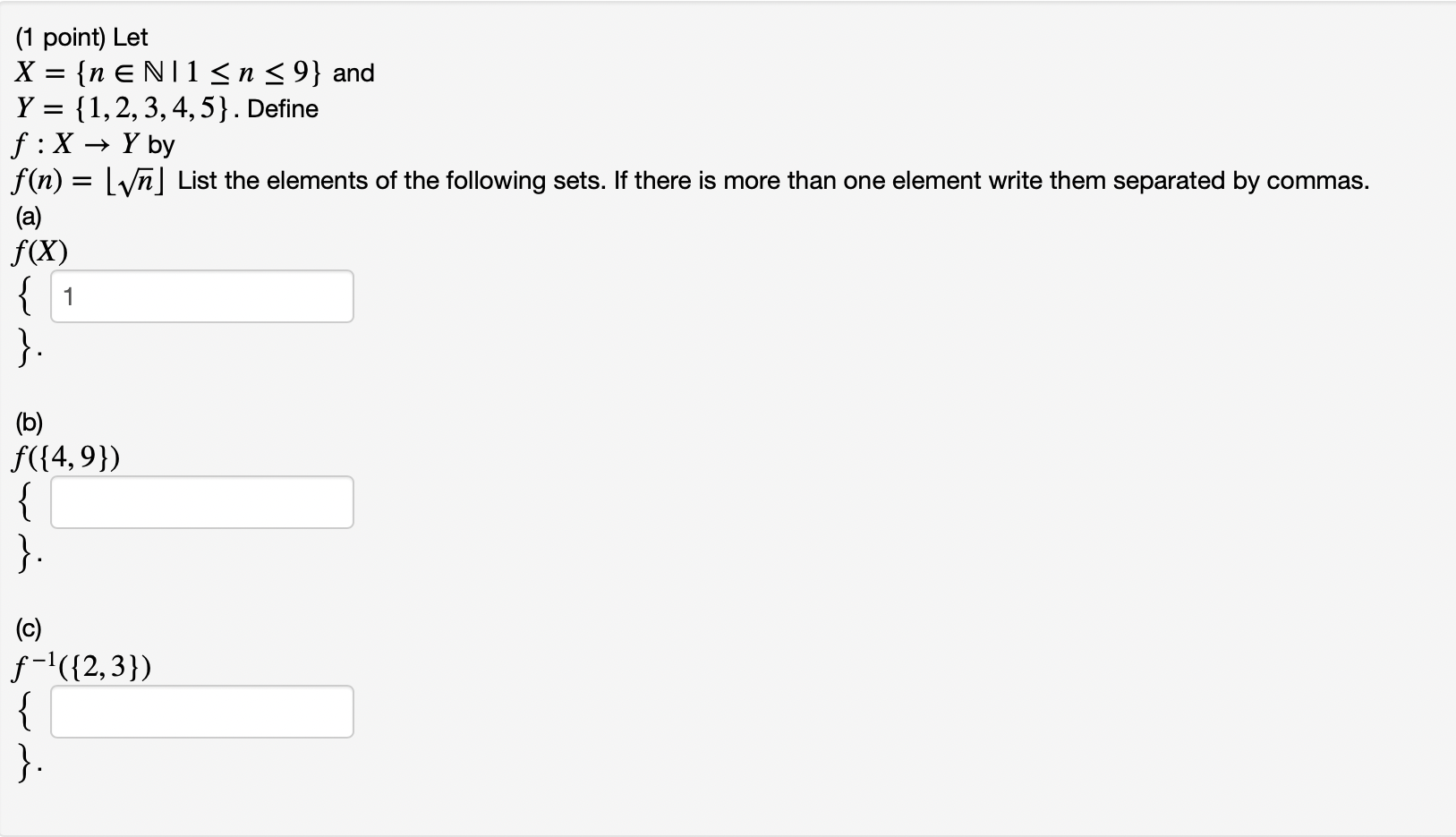Select the text '1' in the f(X) answer box
Viewport: 1456px width, 837px height.
pos(68,297)
